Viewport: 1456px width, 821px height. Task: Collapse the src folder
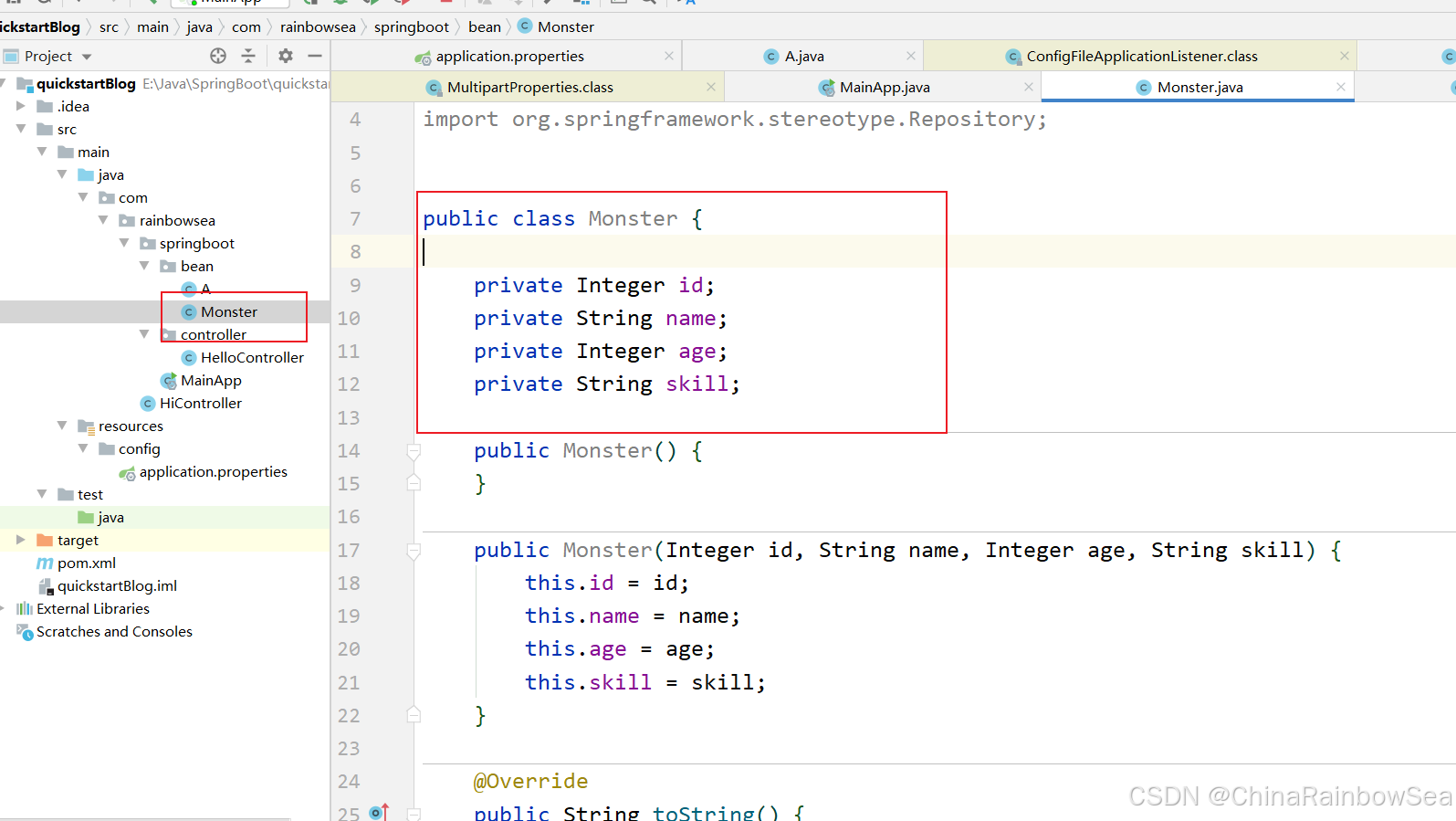[21, 129]
